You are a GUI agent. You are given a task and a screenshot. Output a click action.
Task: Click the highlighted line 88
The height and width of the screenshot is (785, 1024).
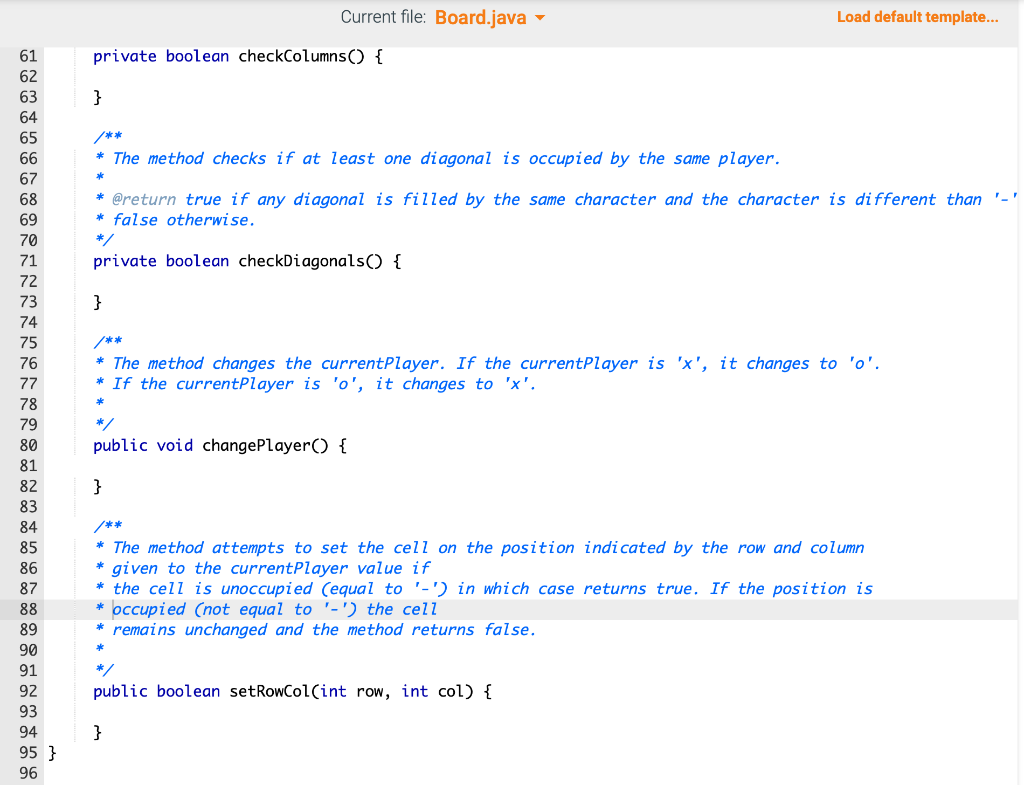point(270,609)
